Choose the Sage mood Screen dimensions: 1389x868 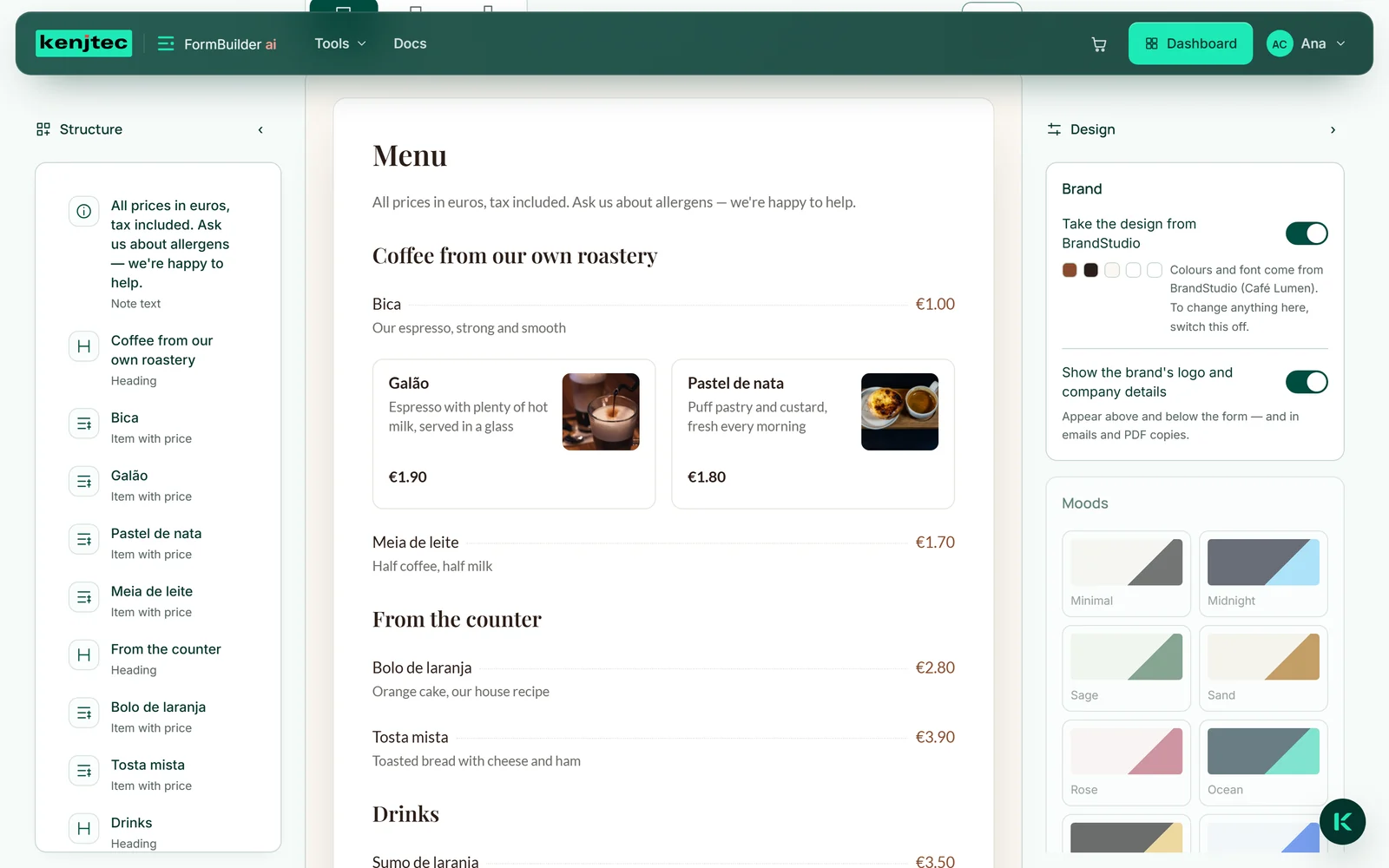1126,668
